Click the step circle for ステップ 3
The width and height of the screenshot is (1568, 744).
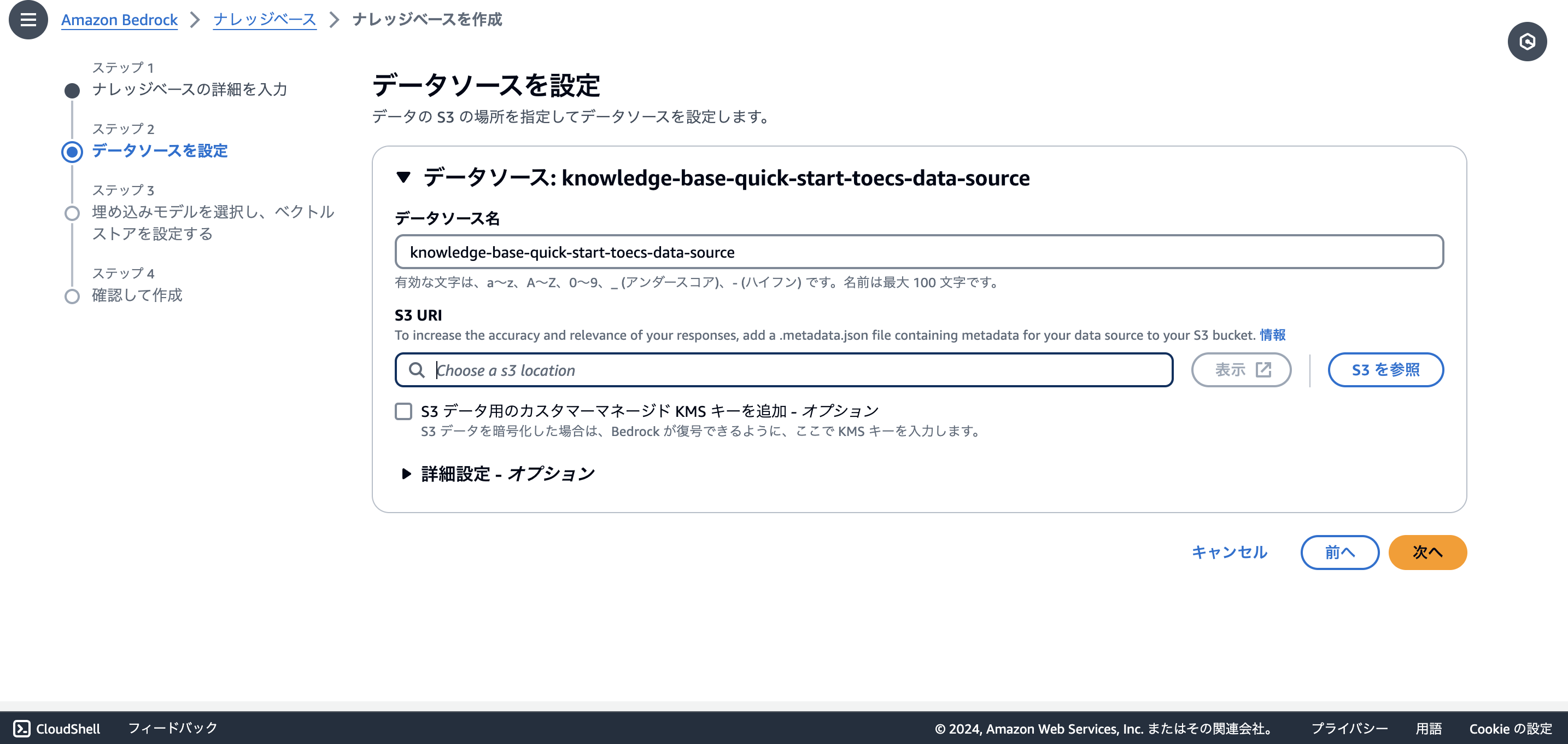point(72,212)
